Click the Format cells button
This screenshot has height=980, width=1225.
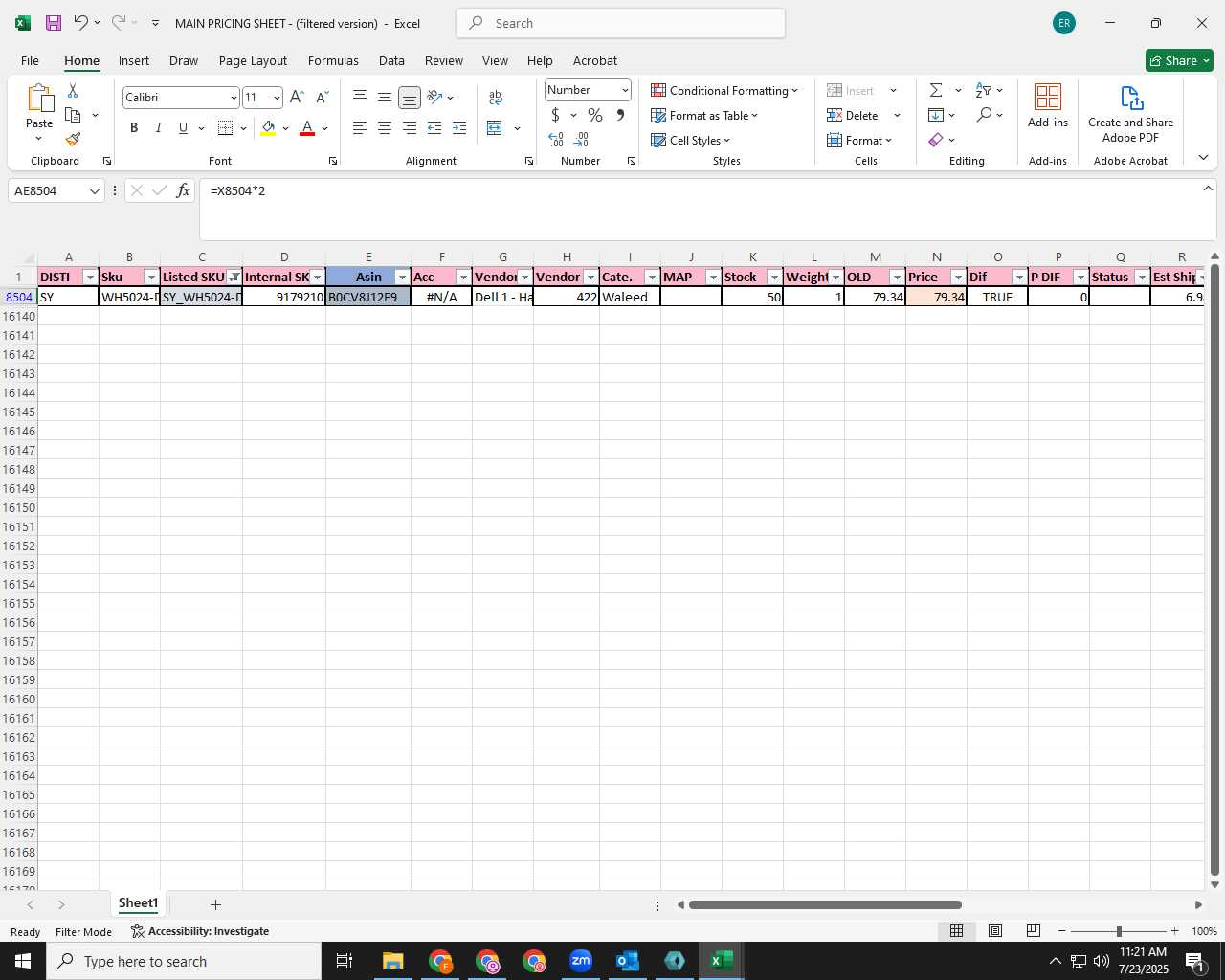859,140
